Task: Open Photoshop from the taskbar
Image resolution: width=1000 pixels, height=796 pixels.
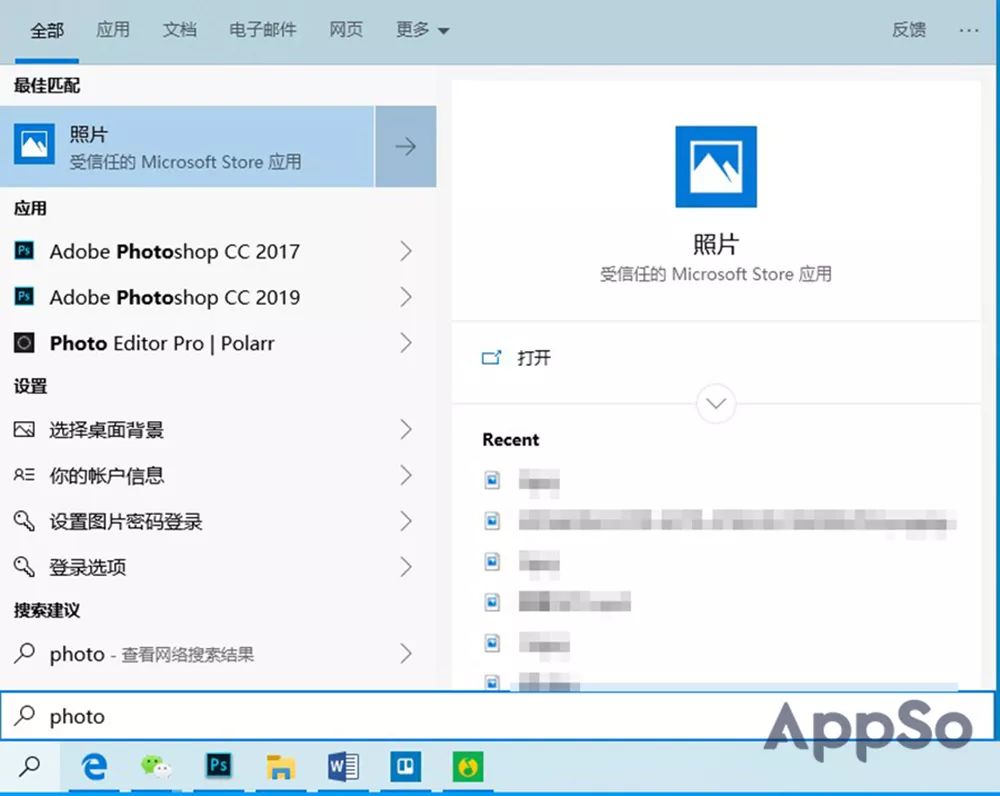Action: pyautogui.click(x=219, y=765)
